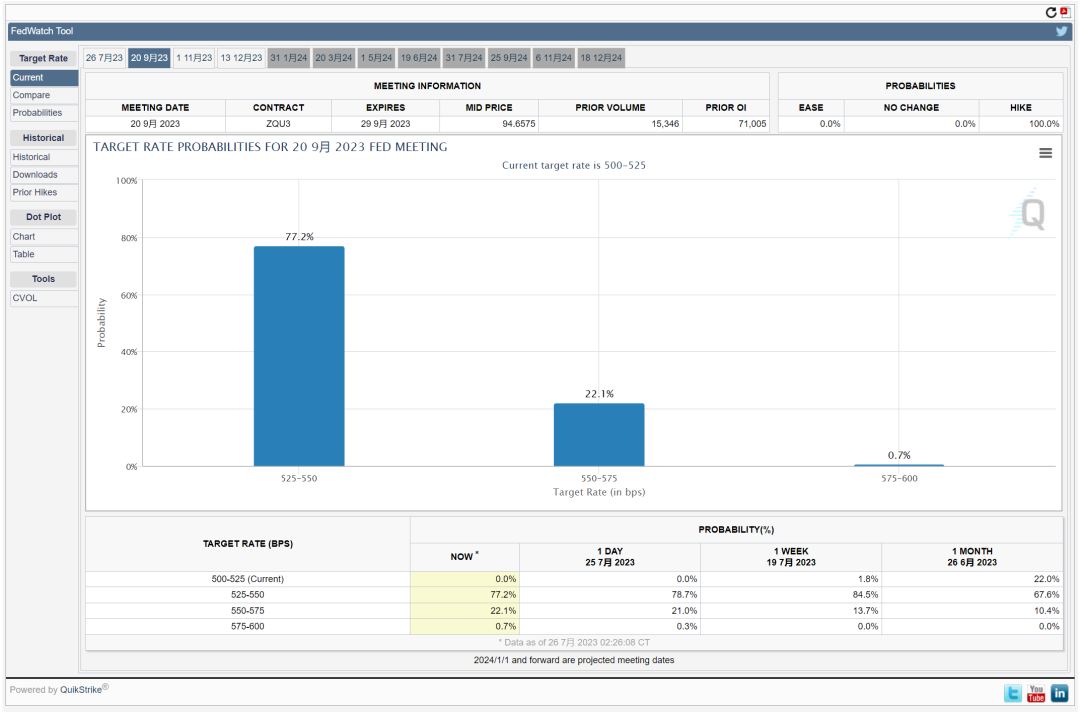
Task: Open the 20 3月24 meeting tab
Action: point(333,58)
